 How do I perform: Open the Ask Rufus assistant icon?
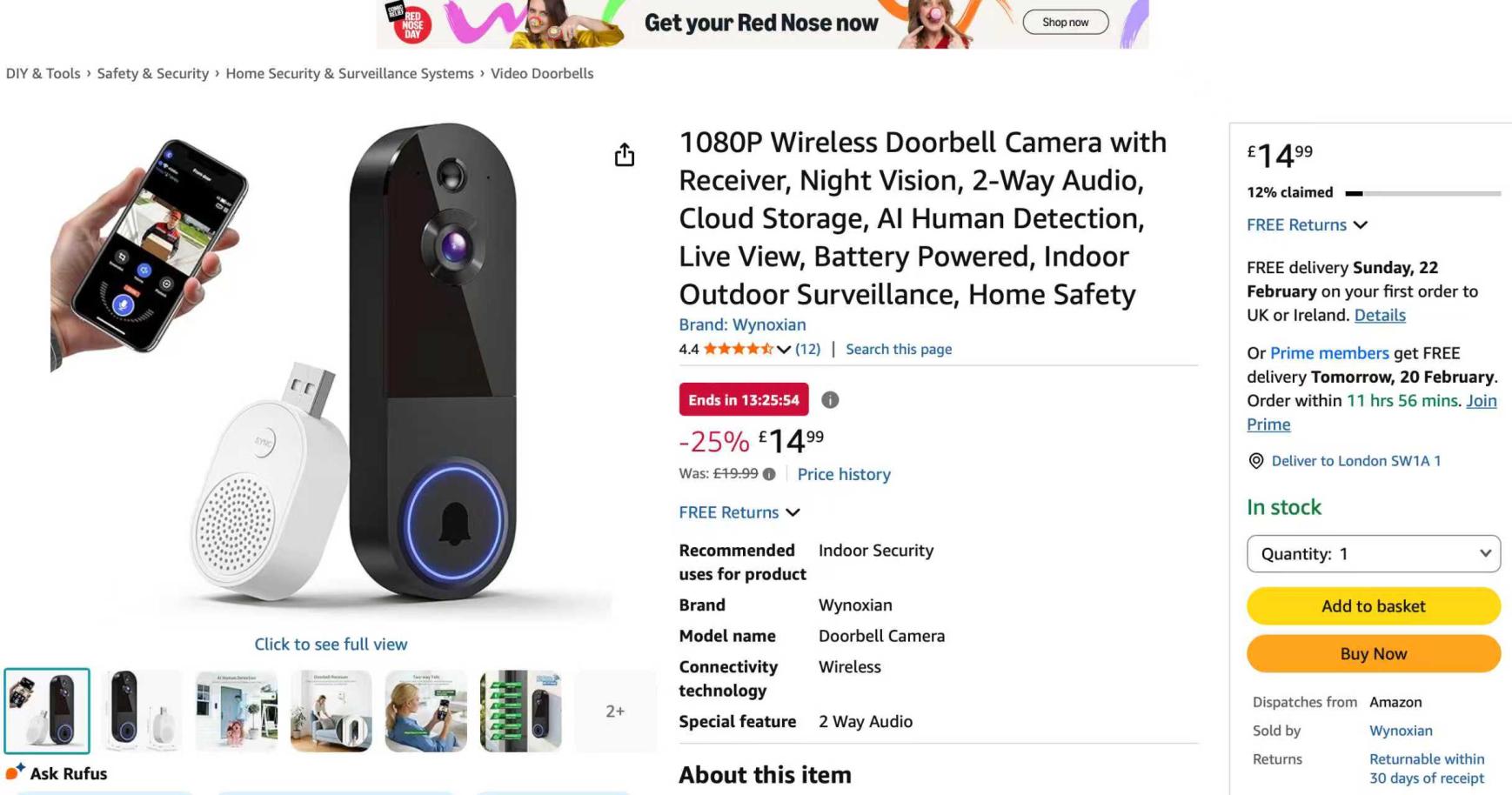click(15, 772)
